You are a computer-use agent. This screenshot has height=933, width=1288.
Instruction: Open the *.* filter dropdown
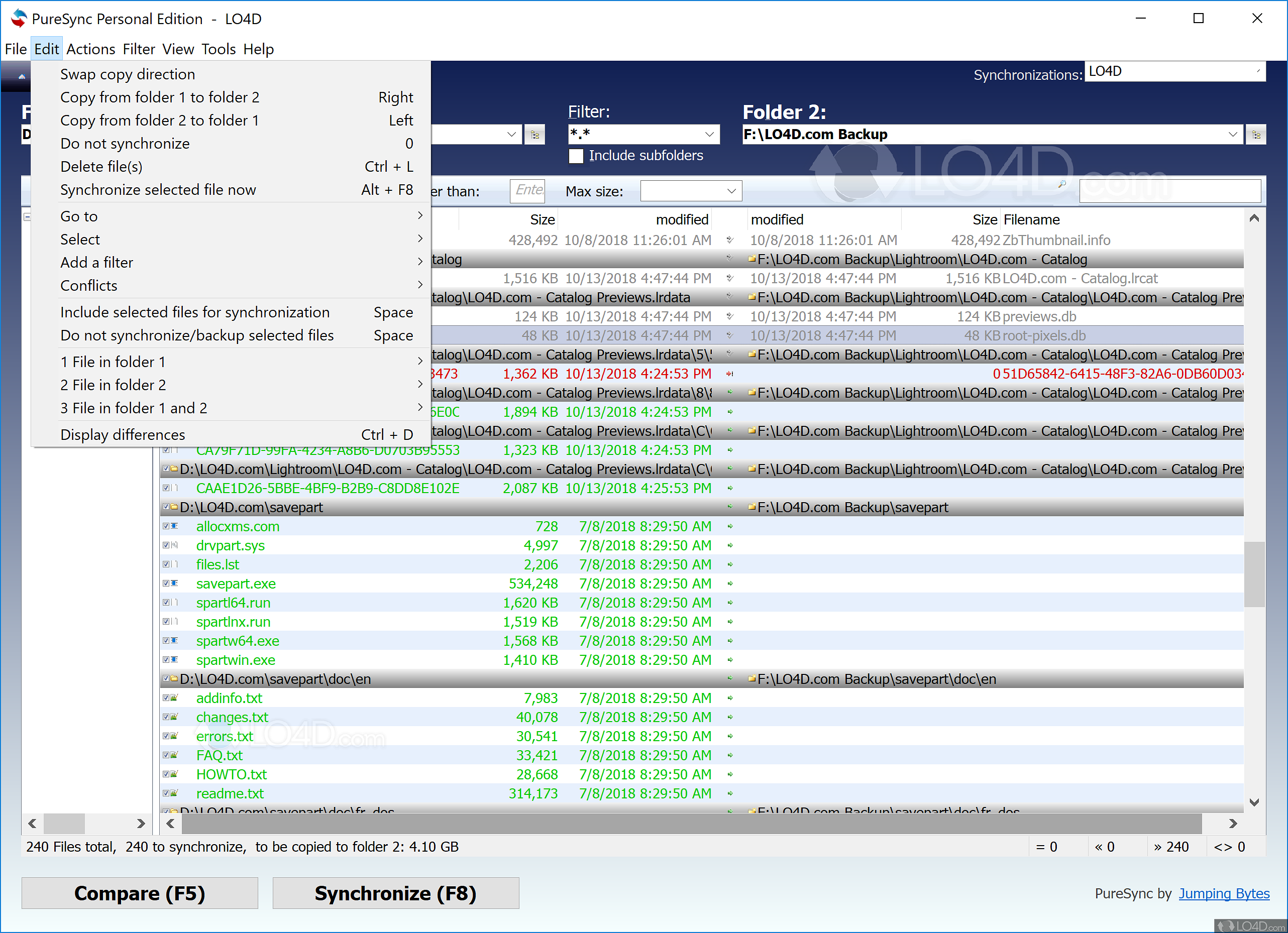(709, 134)
